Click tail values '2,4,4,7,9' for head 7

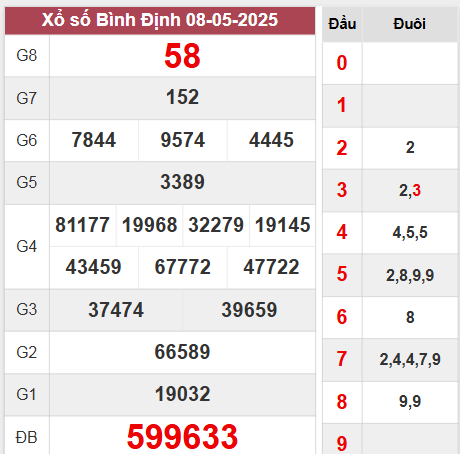pyautogui.click(x=410, y=360)
